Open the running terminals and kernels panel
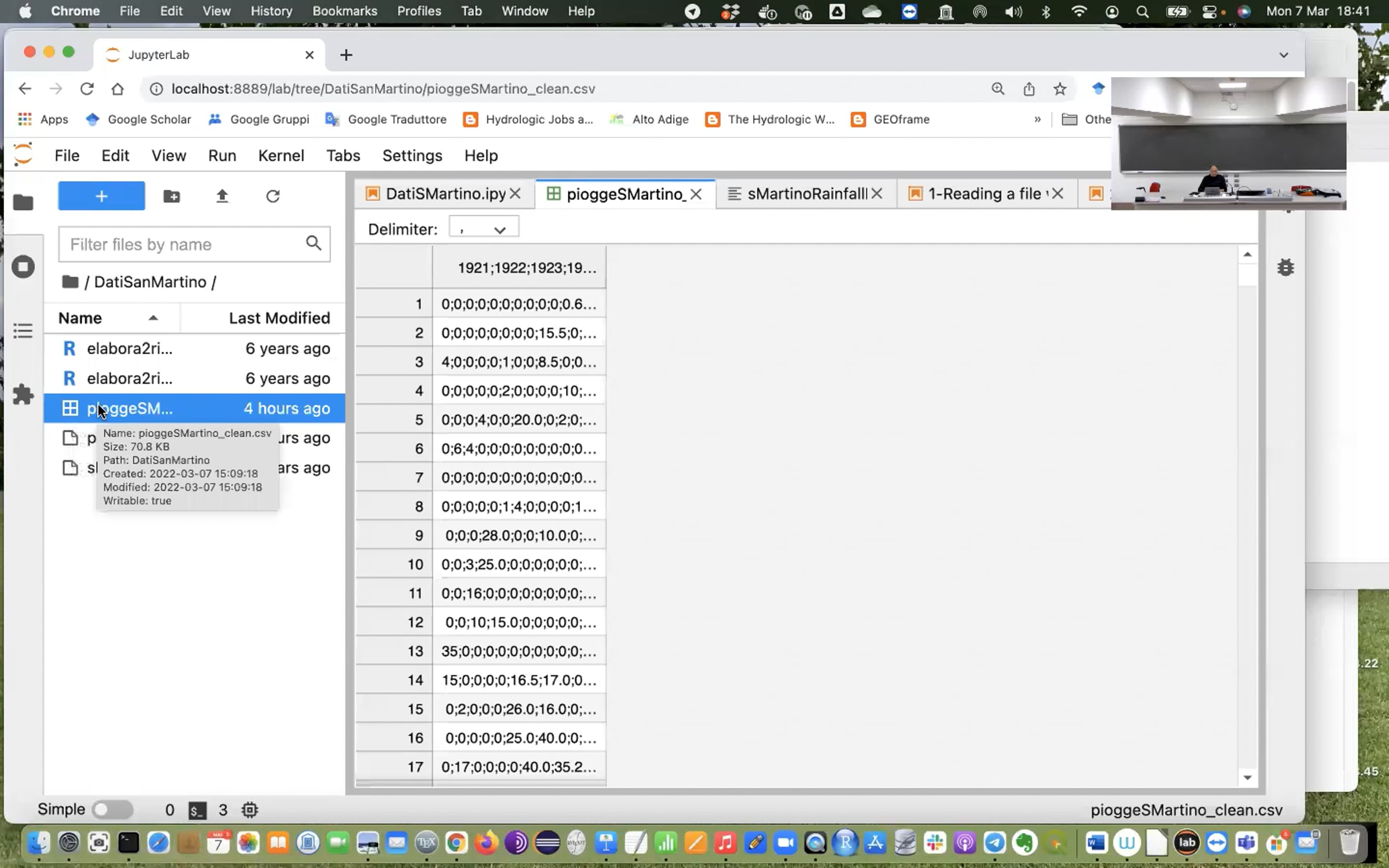 tap(23, 267)
